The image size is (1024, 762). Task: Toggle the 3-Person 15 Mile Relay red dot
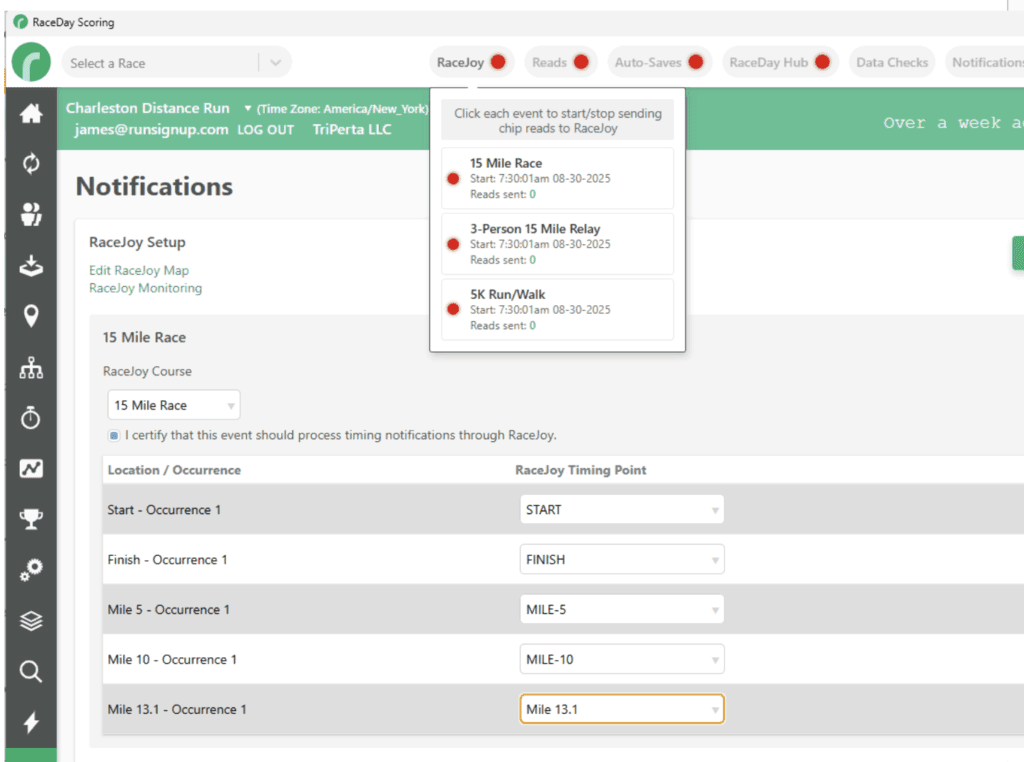[x=453, y=244]
